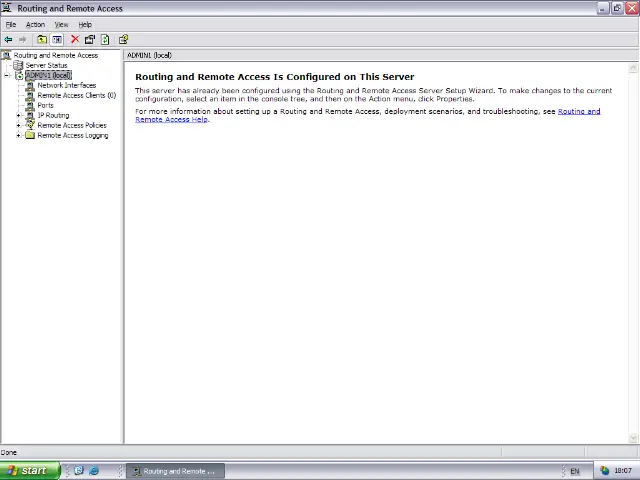Select Remote Access Clients (0) node

[x=76, y=95]
